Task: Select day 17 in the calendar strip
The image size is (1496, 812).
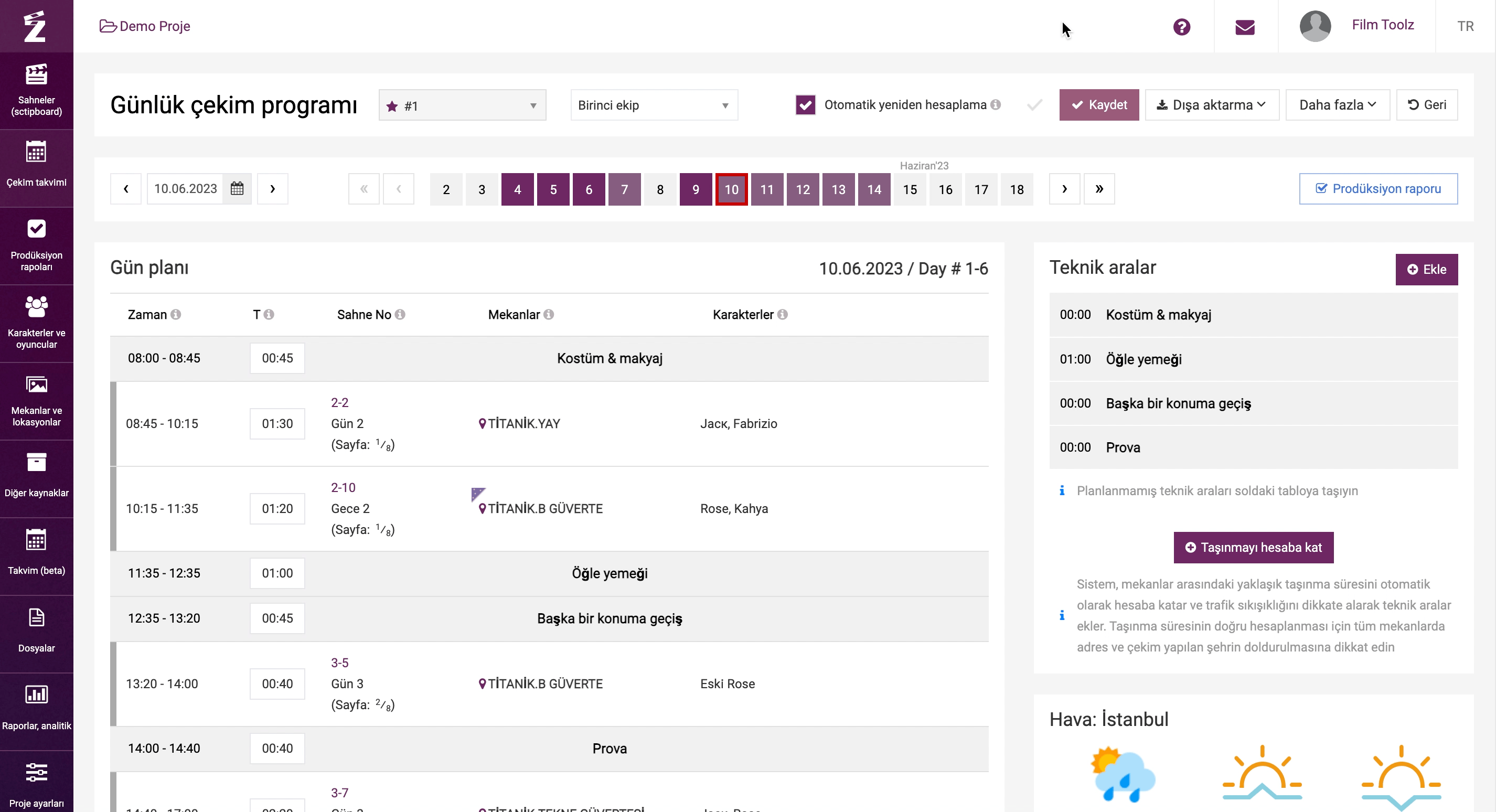Action: (x=981, y=189)
